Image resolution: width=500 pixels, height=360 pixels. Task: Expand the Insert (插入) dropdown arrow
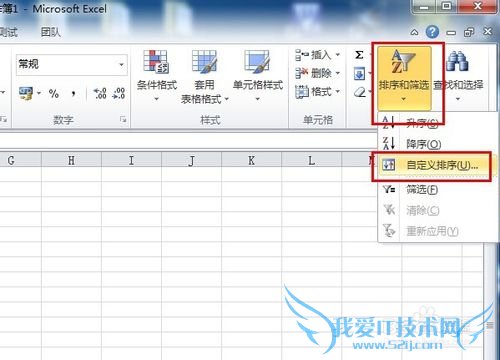[338, 55]
